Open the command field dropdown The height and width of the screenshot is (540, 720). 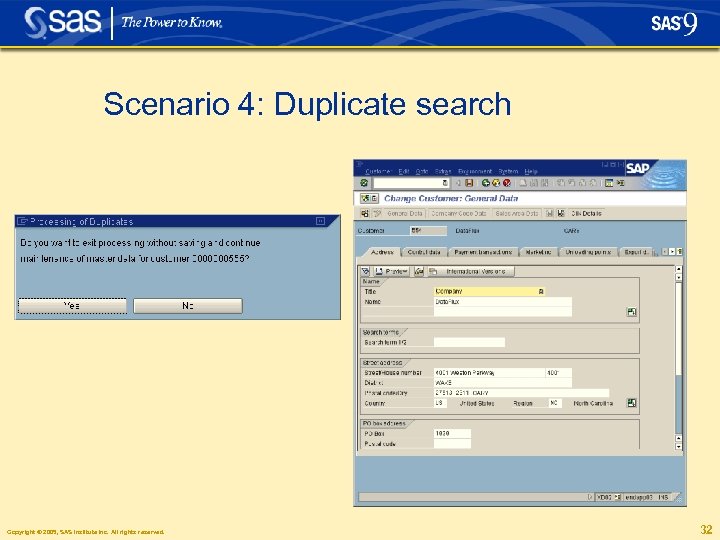[445, 183]
